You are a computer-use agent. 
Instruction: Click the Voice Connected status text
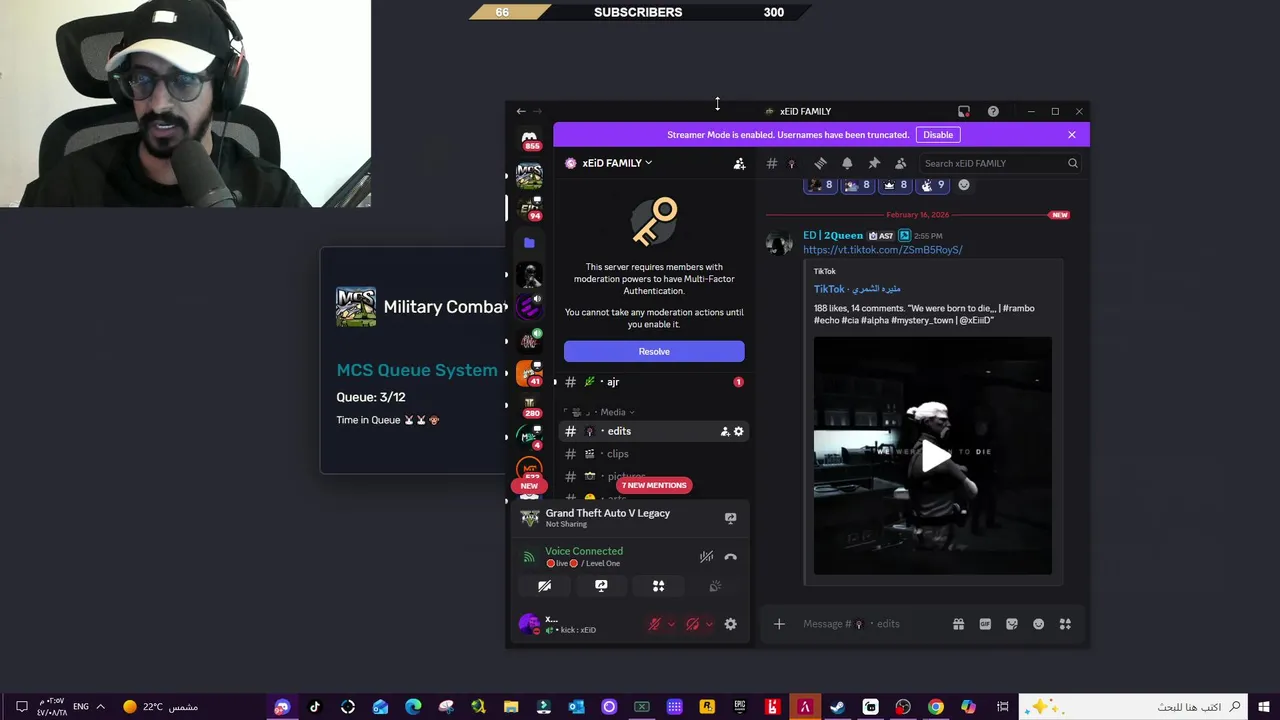[584, 551]
